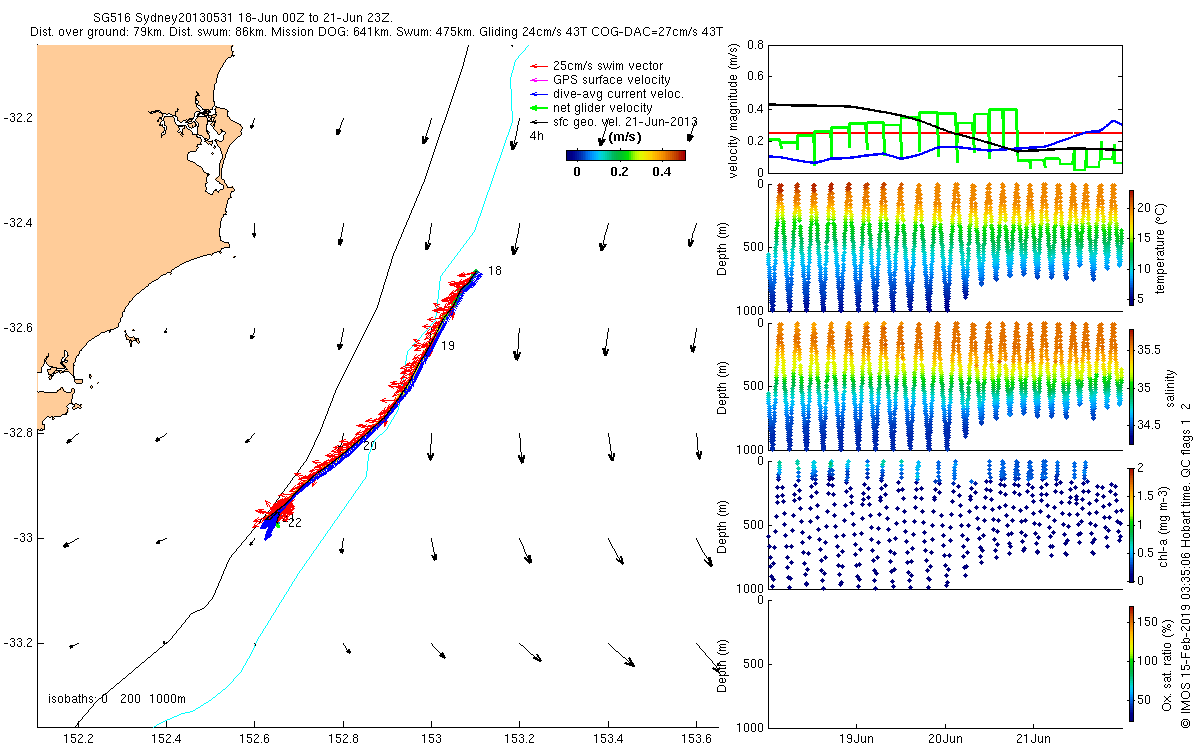
Task: Click the latitude tick '-32.2'
Action: pyautogui.click(x=18, y=118)
